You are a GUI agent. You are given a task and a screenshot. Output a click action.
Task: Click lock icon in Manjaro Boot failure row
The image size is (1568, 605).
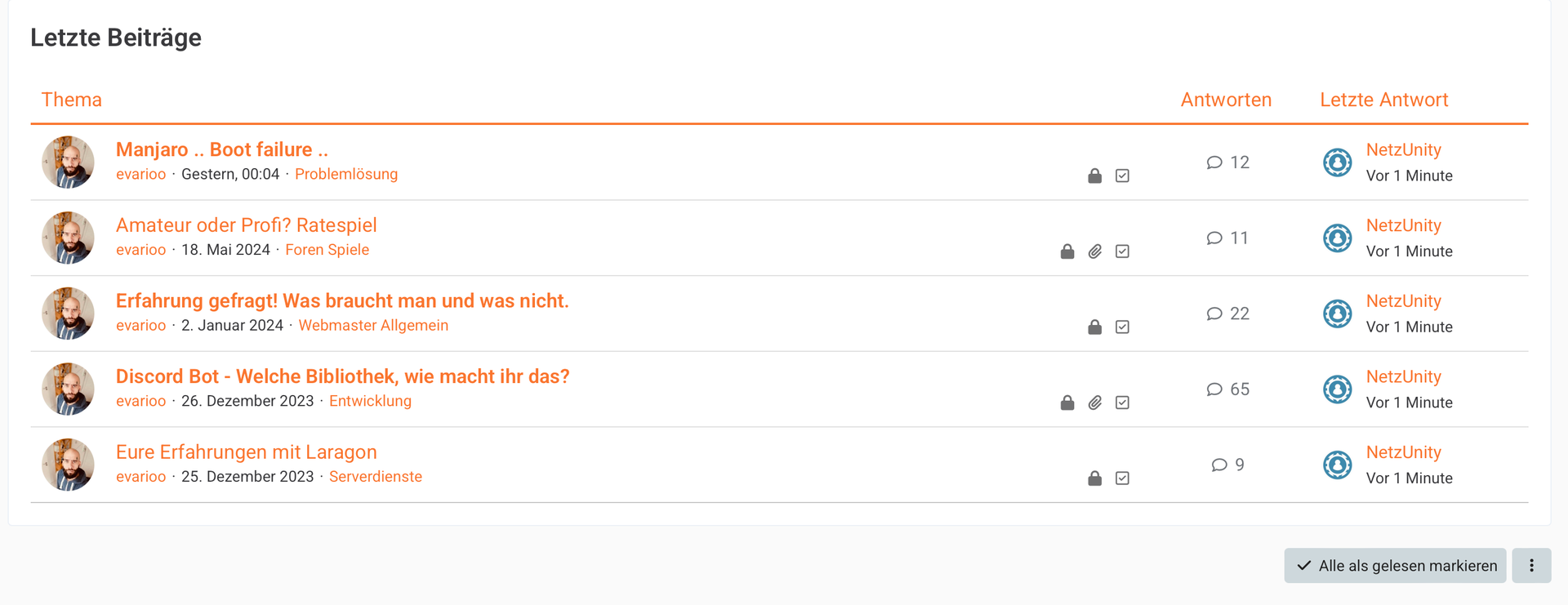(x=1094, y=176)
